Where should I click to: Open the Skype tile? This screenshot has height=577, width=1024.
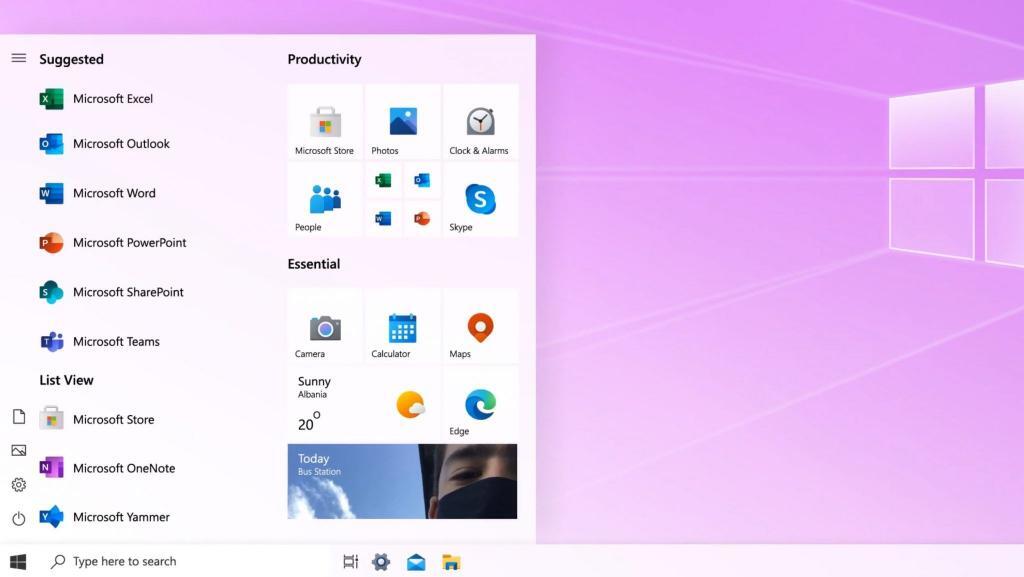tap(480, 201)
